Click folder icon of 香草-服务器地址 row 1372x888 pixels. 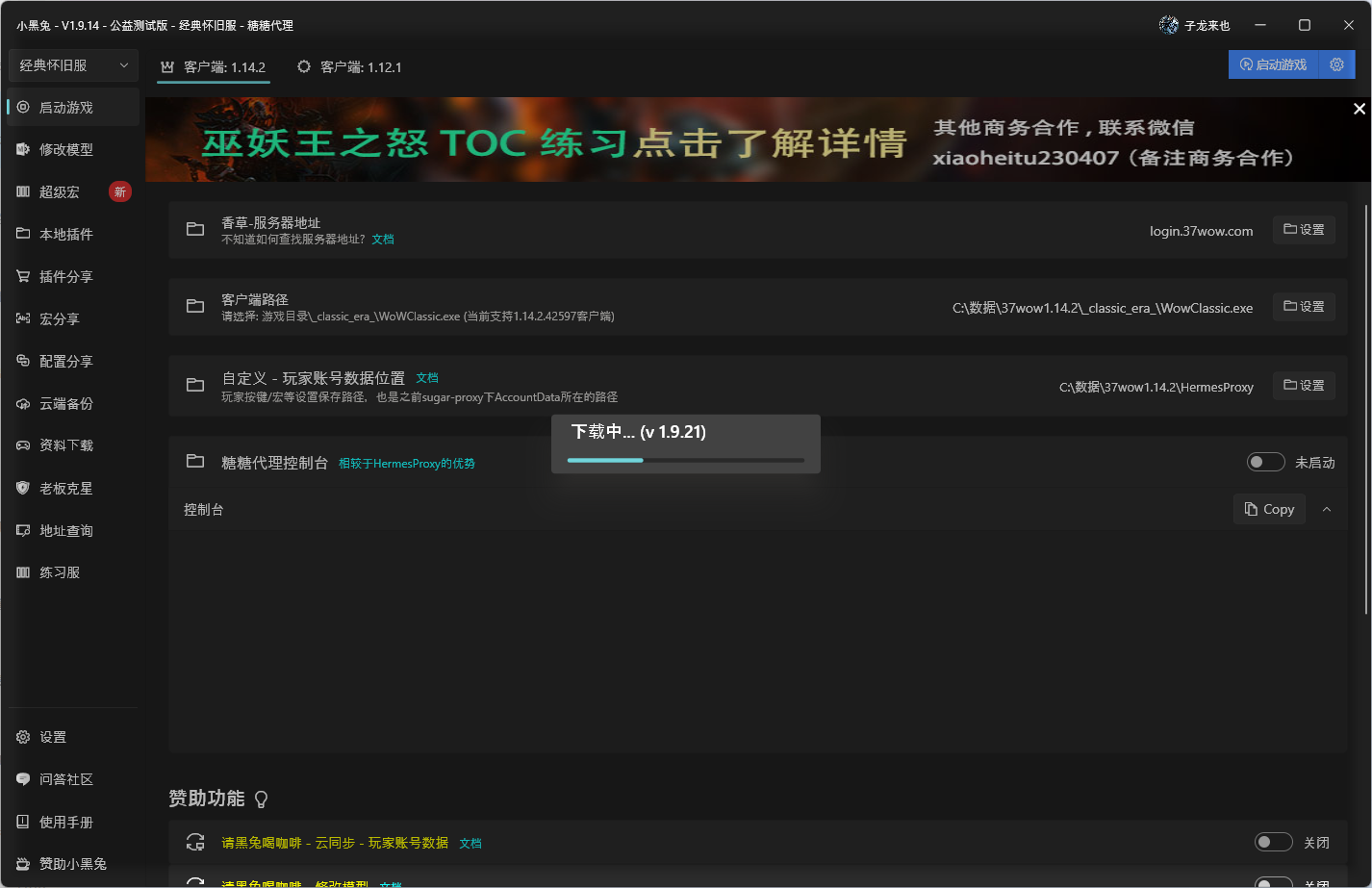point(195,229)
